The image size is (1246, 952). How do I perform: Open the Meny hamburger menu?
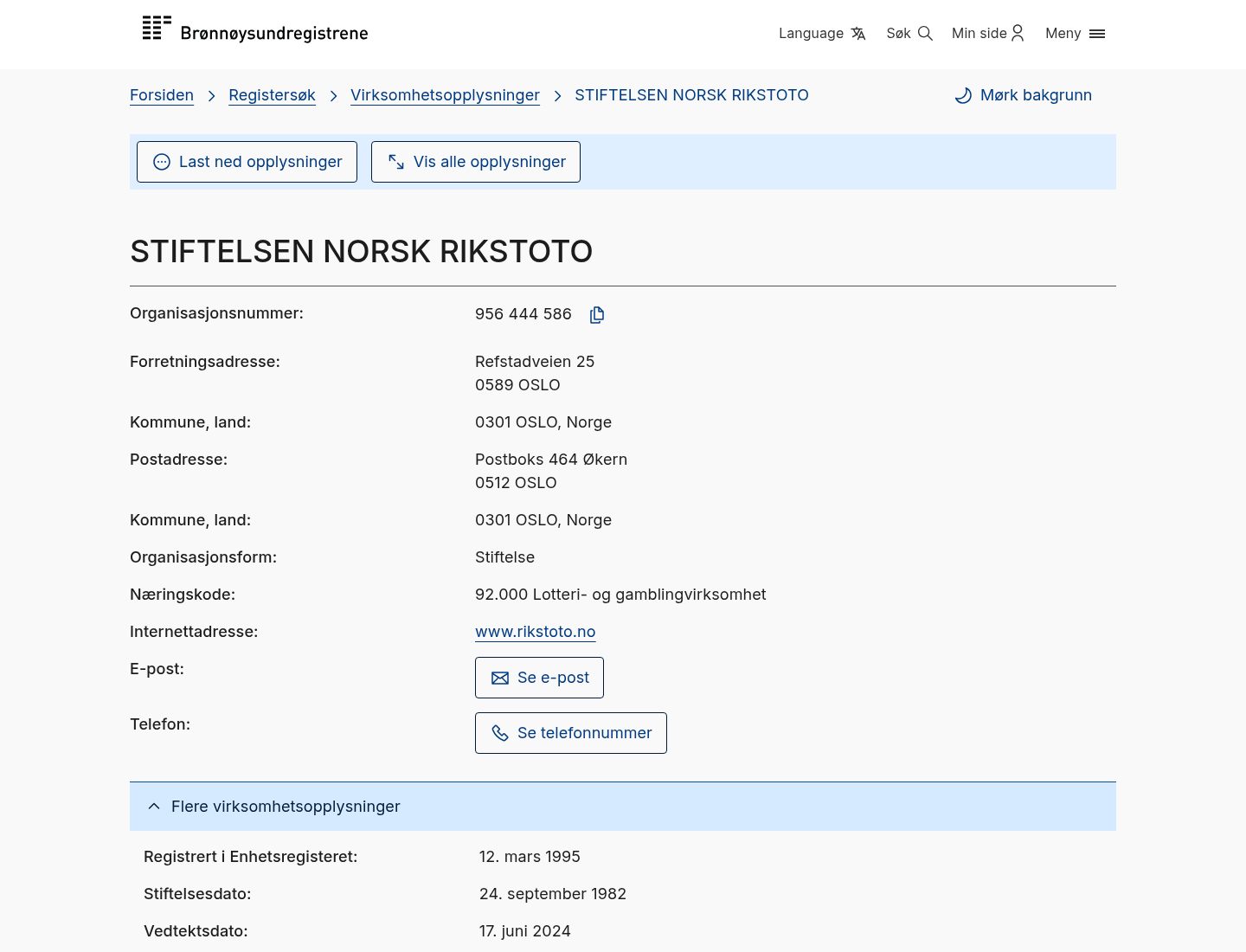tap(1076, 33)
